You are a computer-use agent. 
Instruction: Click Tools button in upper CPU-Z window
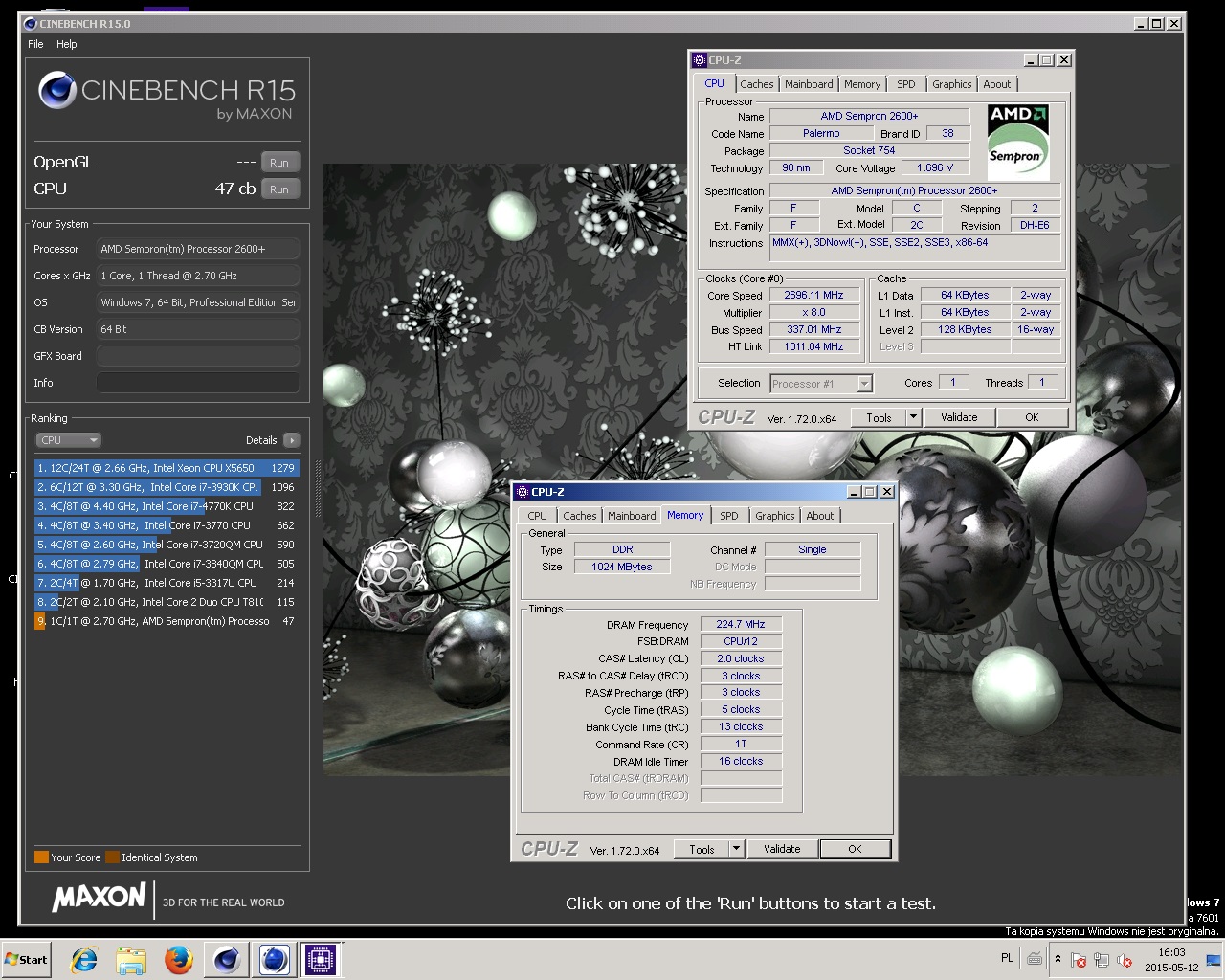[879, 417]
